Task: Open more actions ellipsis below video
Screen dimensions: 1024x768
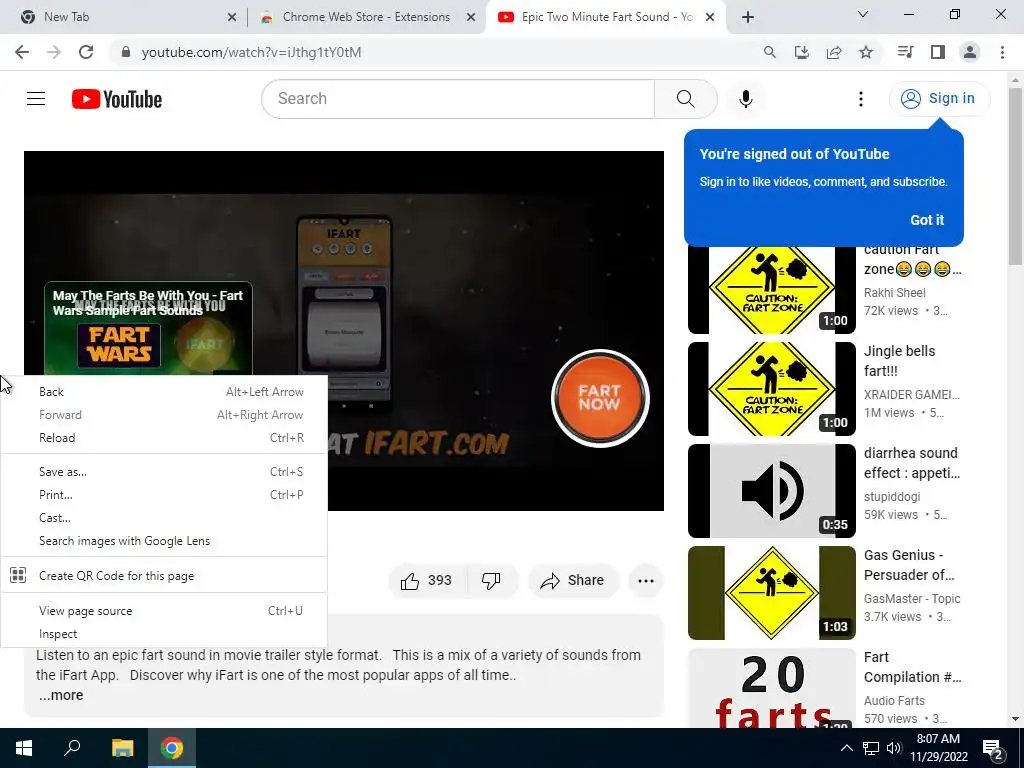Action: (x=646, y=580)
